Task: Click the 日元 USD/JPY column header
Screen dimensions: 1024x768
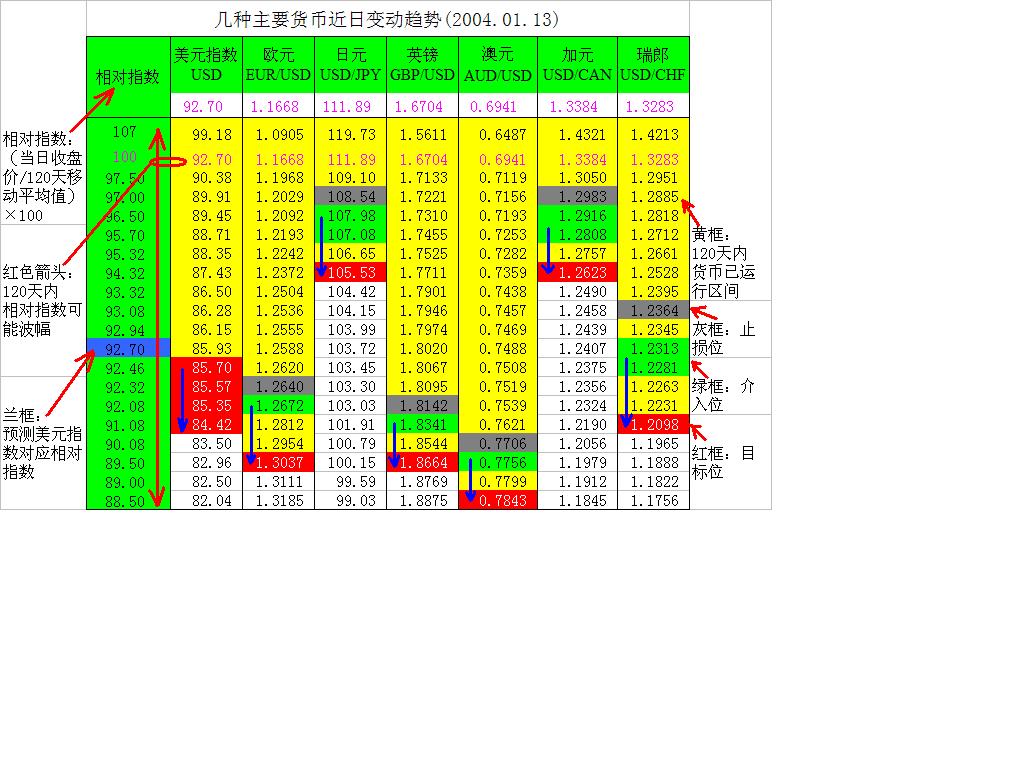Action: coord(350,63)
